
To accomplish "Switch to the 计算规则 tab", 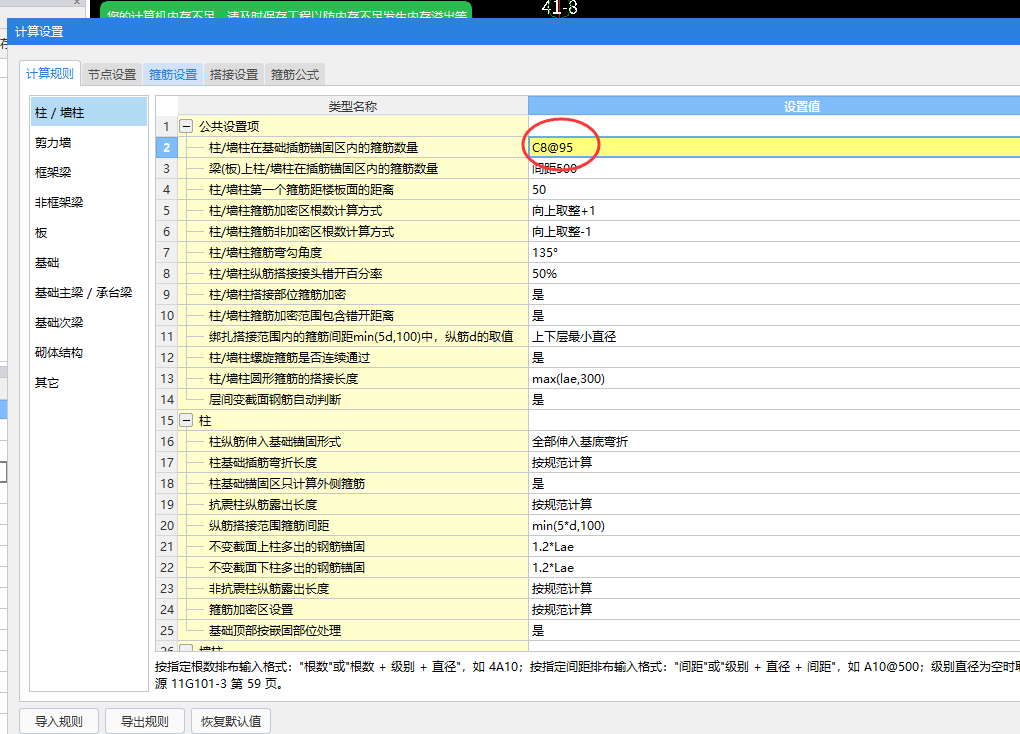I will click(x=50, y=74).
